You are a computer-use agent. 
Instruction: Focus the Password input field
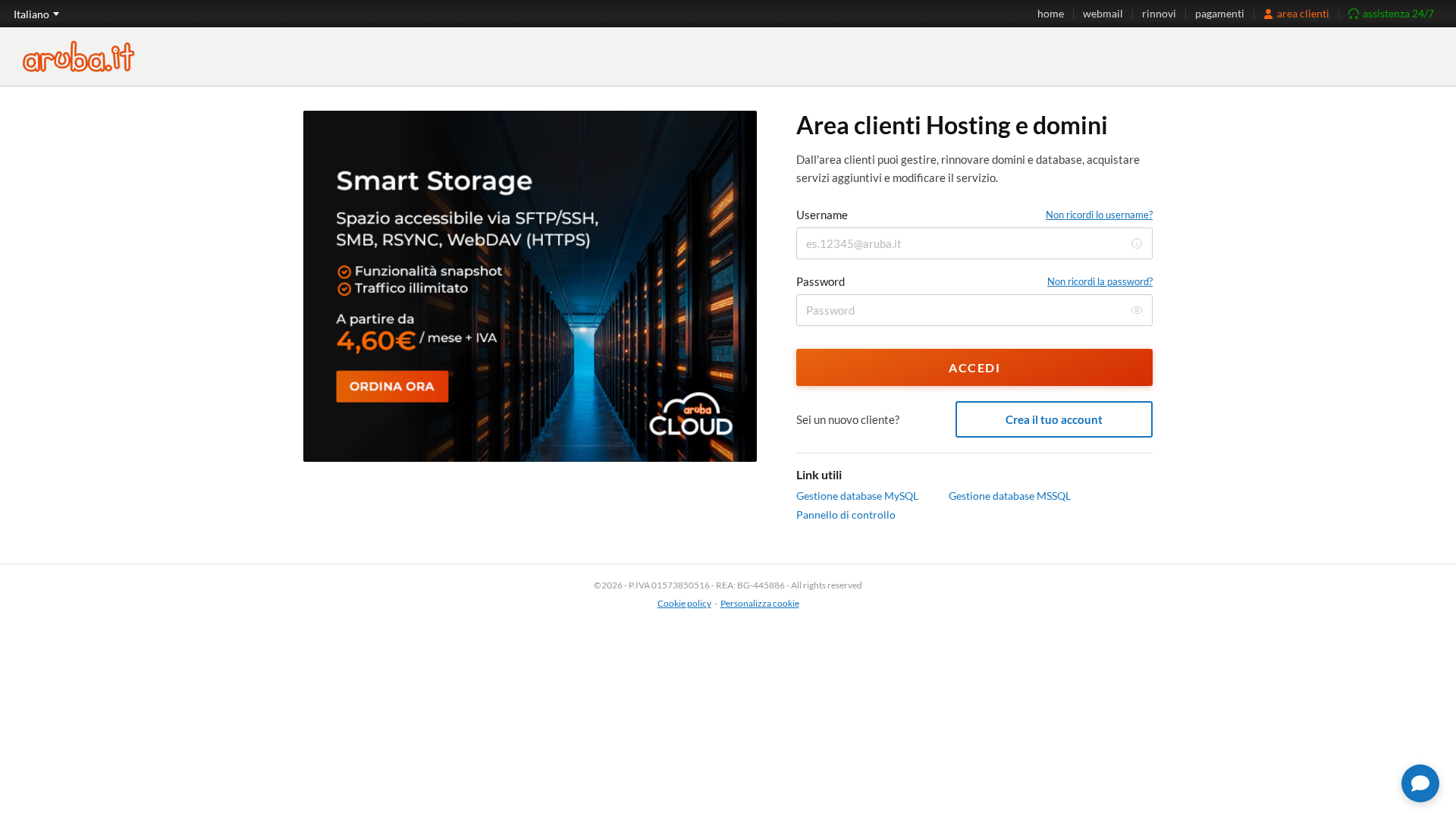[x=974, y=310]
